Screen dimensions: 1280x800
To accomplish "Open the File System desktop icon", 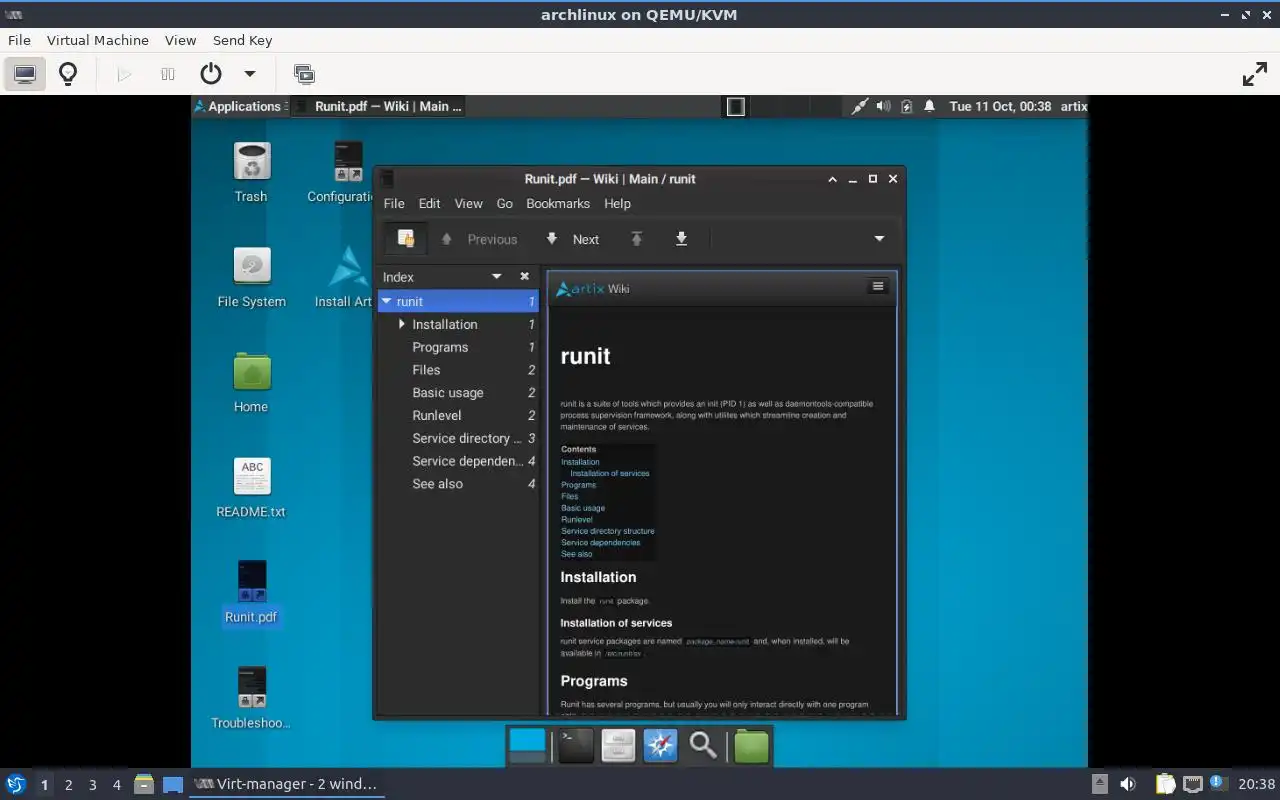I will (251, 277).
